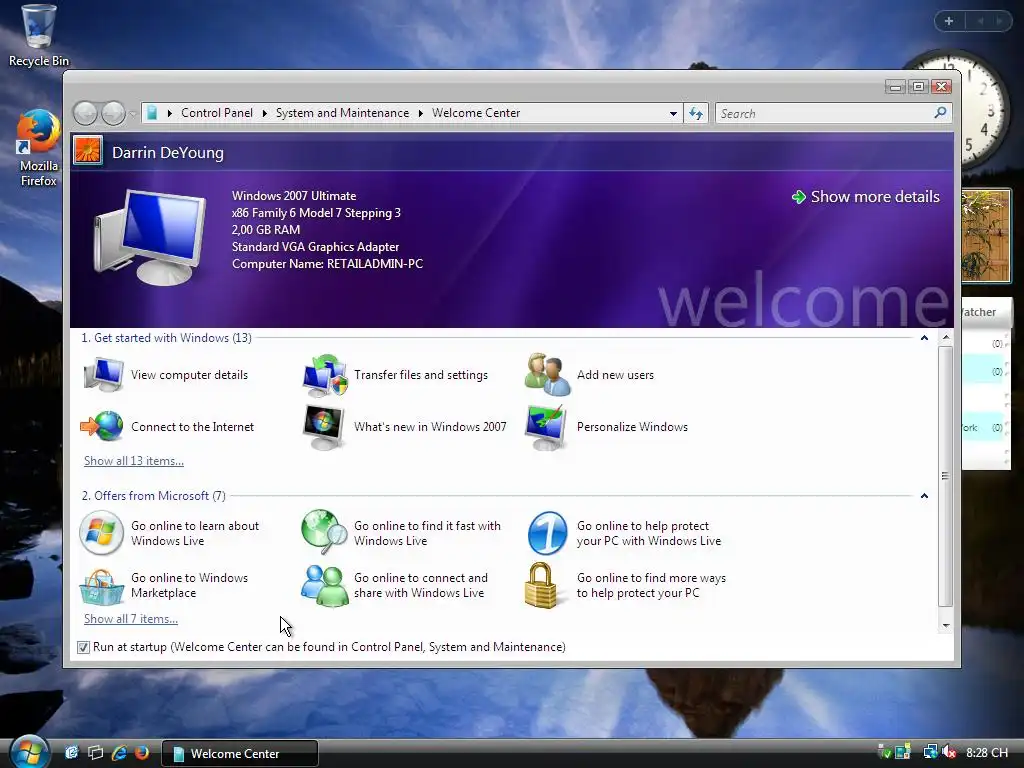Click the Add new users icon

(548, 374)
